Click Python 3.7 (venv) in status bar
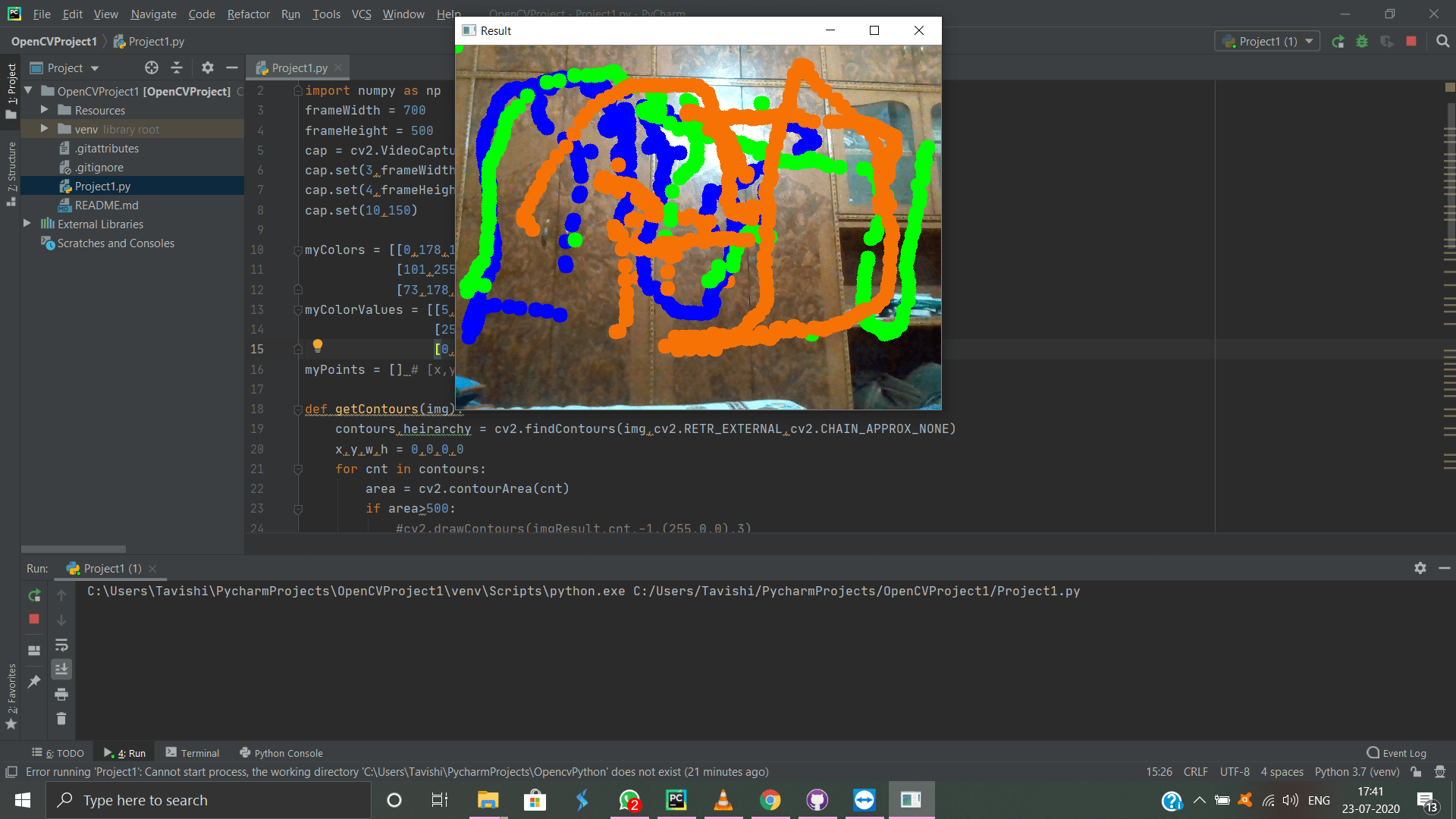The height and width of the screenshot is (819, 1456). [x=1357, y=771]
